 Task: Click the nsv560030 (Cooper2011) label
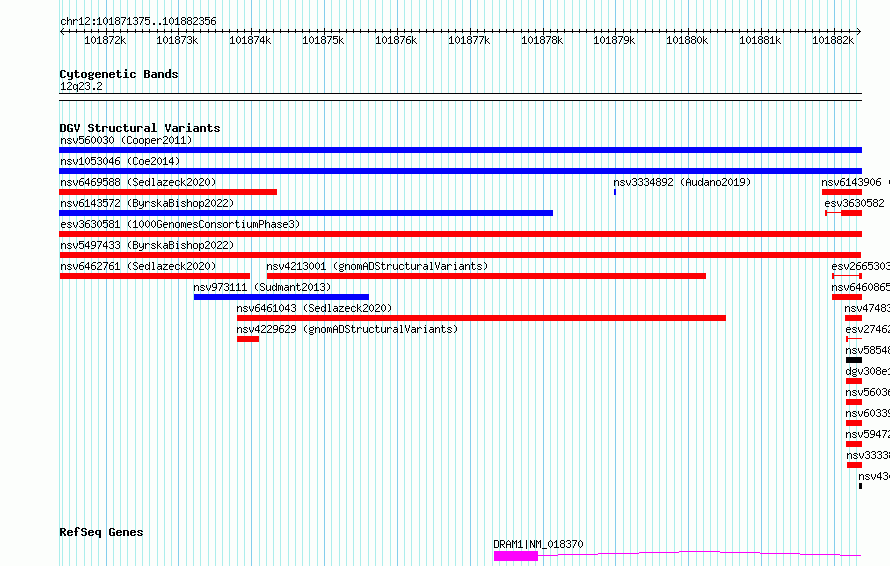pyautogui.click(x=126, y=140)
